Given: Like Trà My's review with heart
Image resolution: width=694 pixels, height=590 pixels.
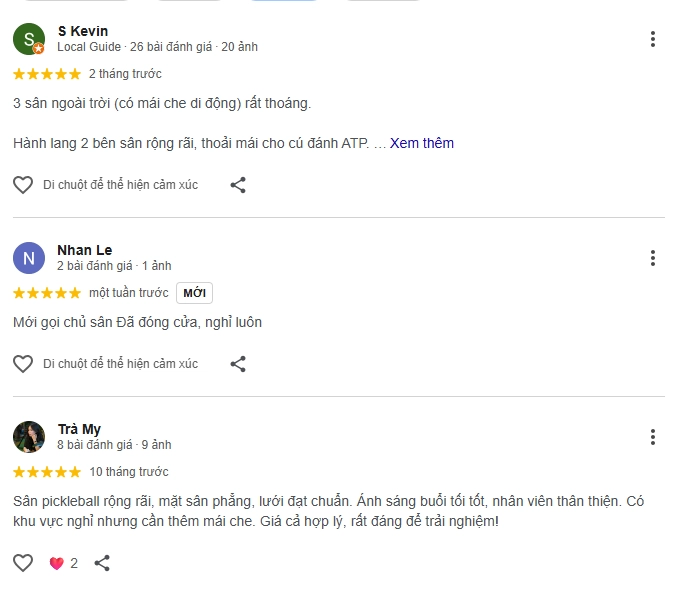Looking at the screenshot, I should [23, 563].
